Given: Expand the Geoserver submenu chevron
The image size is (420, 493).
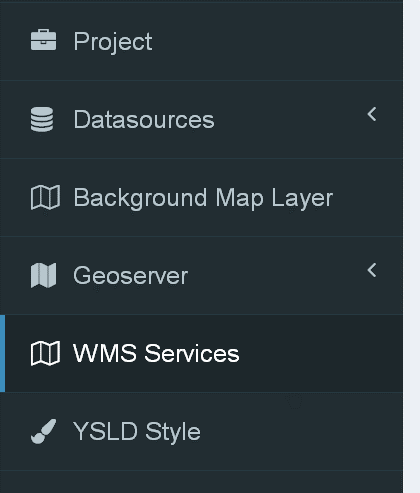Looking at the screenshot, I should point(372,270).
